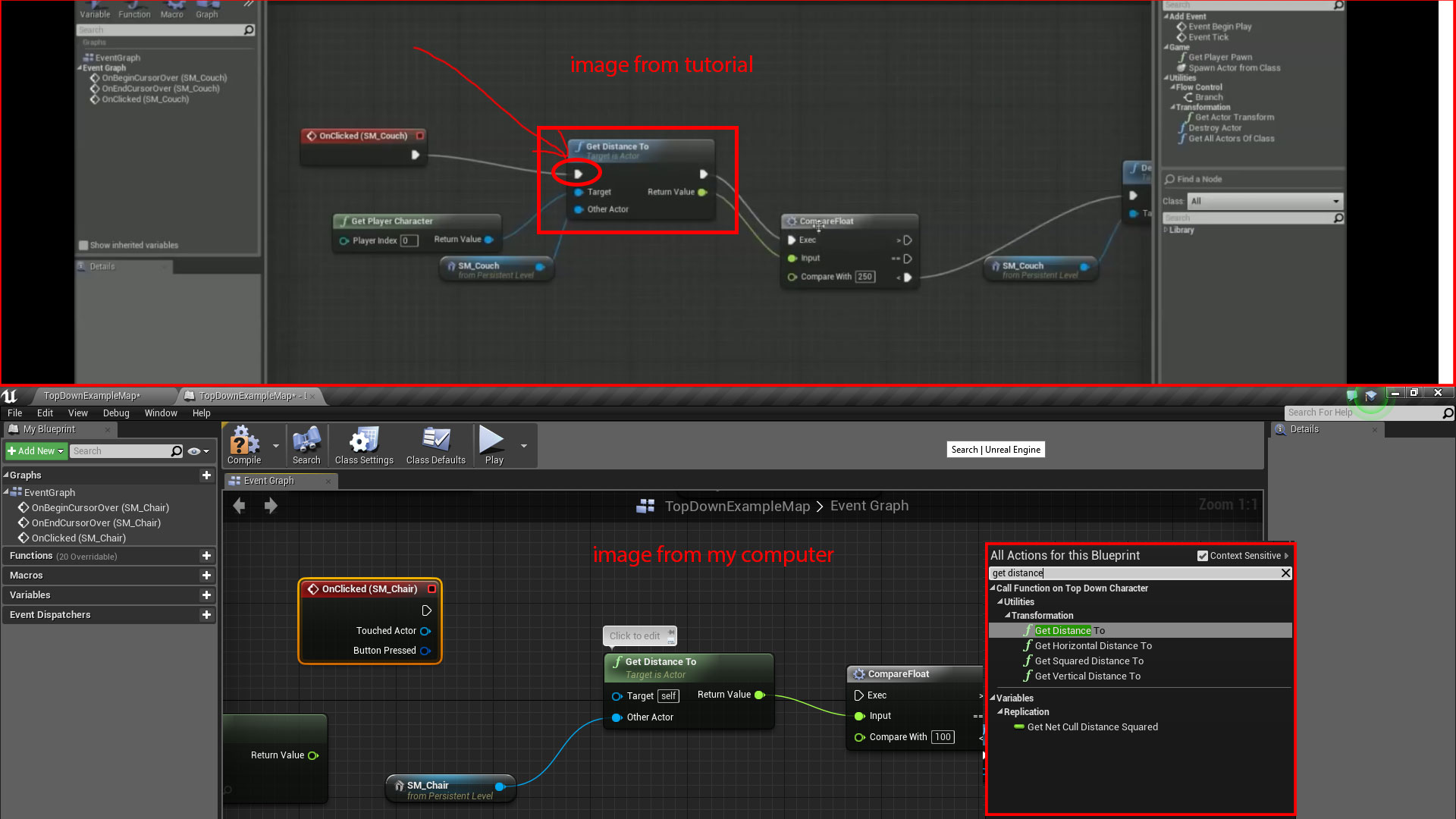Collapse Call Function on Top Down Character
Viewport: 1456px width, 819px height.
993,588
